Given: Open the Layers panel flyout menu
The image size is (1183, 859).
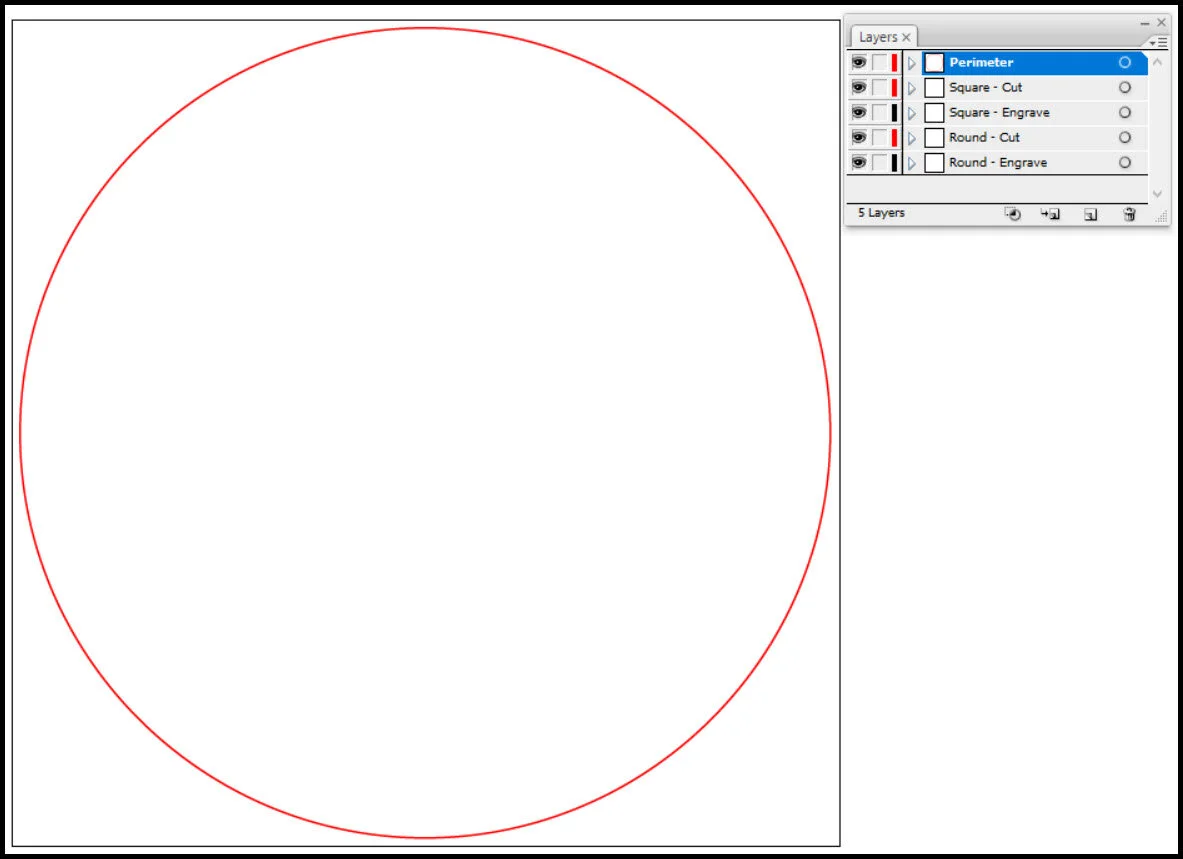Looking at the screenshot, I should [x=1158, y=42].
